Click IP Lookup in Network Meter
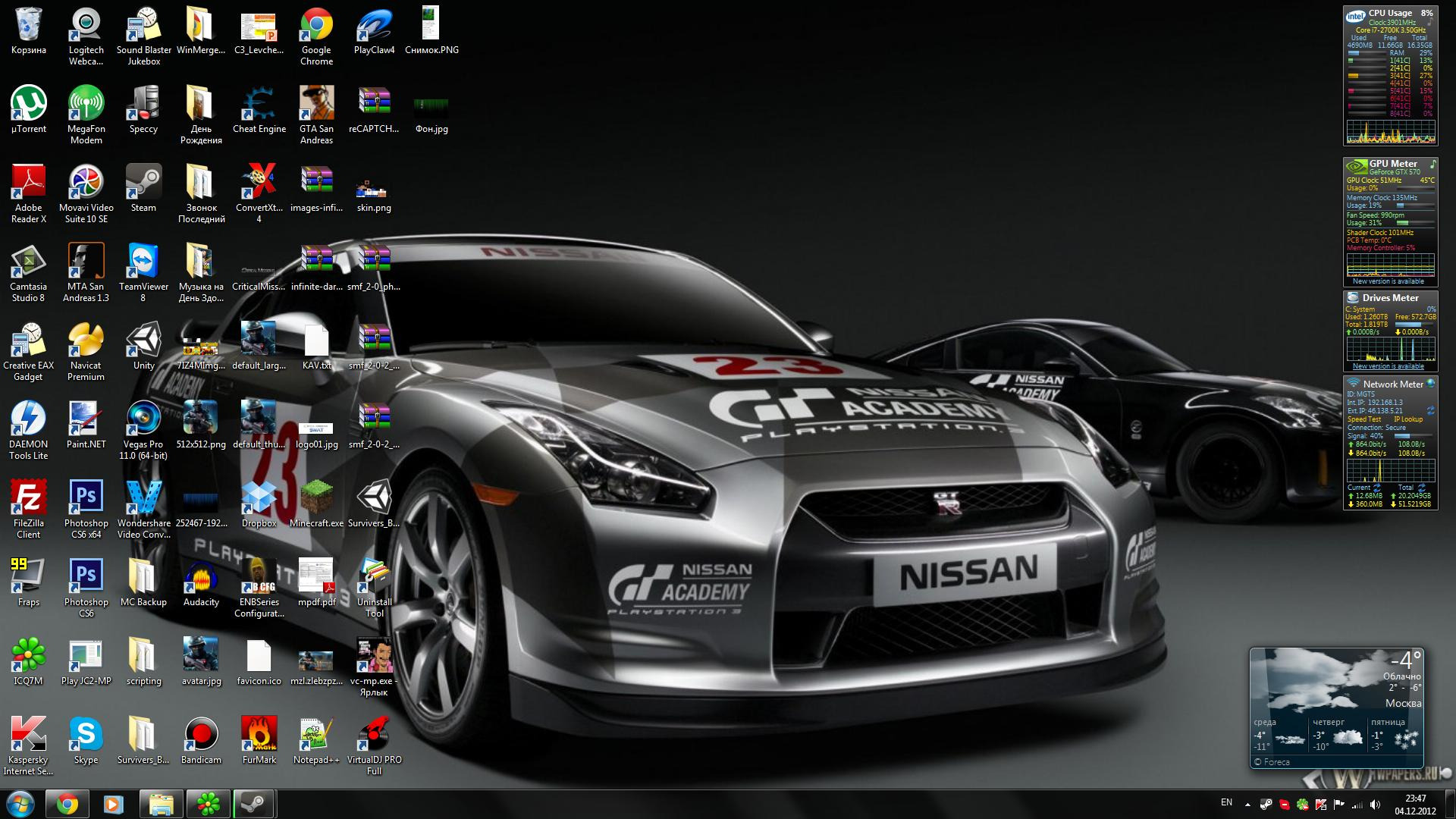Viewport: 1456px width, 819px height. [1407, 419]
